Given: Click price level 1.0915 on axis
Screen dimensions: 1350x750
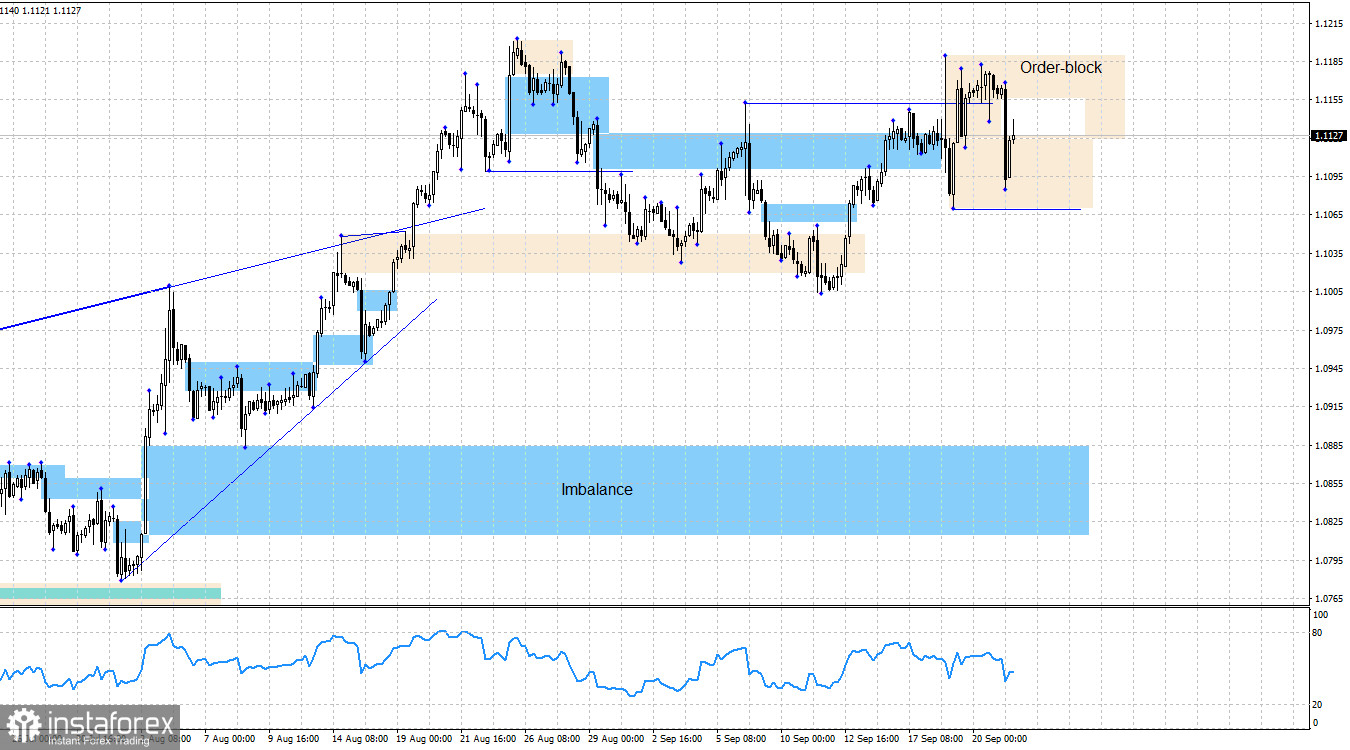Looking at the screenshot, I should pos(1329,407).
